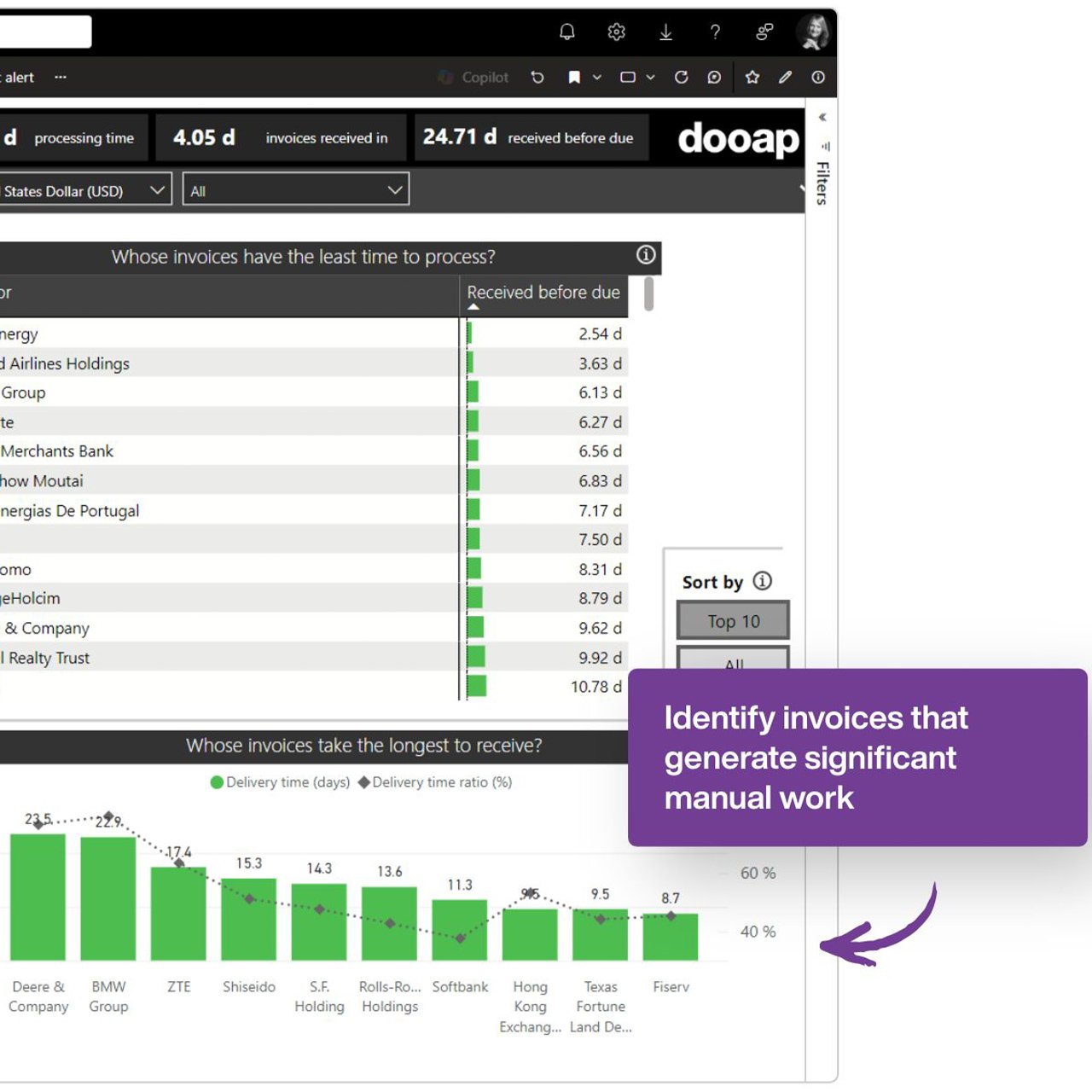Open the bookmarks dropdown chevron
The width and height of the screenshot is (1092, 1092).
point(597,78)
